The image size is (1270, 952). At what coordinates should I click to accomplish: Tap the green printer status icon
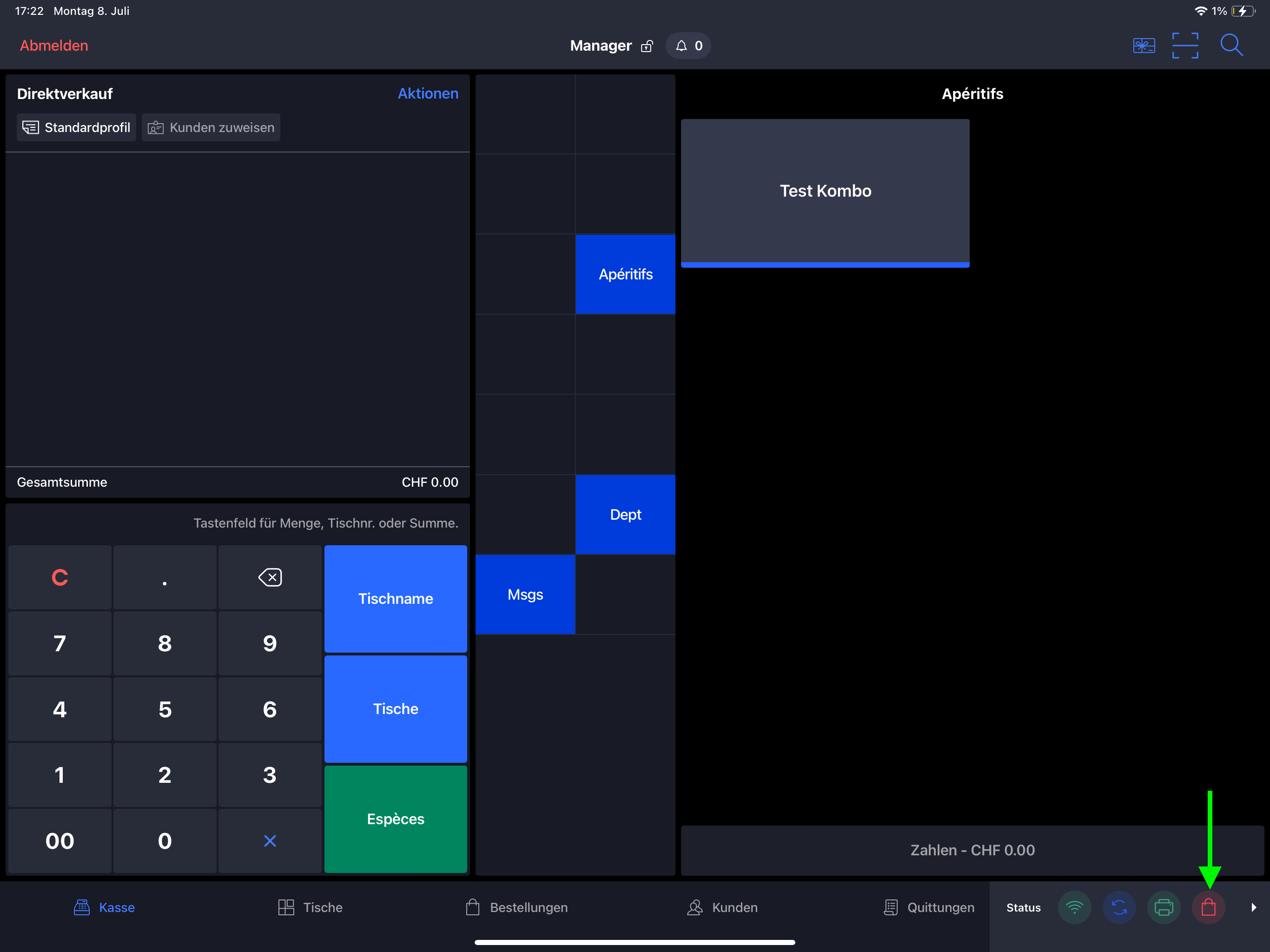(x=1164, y=907)
